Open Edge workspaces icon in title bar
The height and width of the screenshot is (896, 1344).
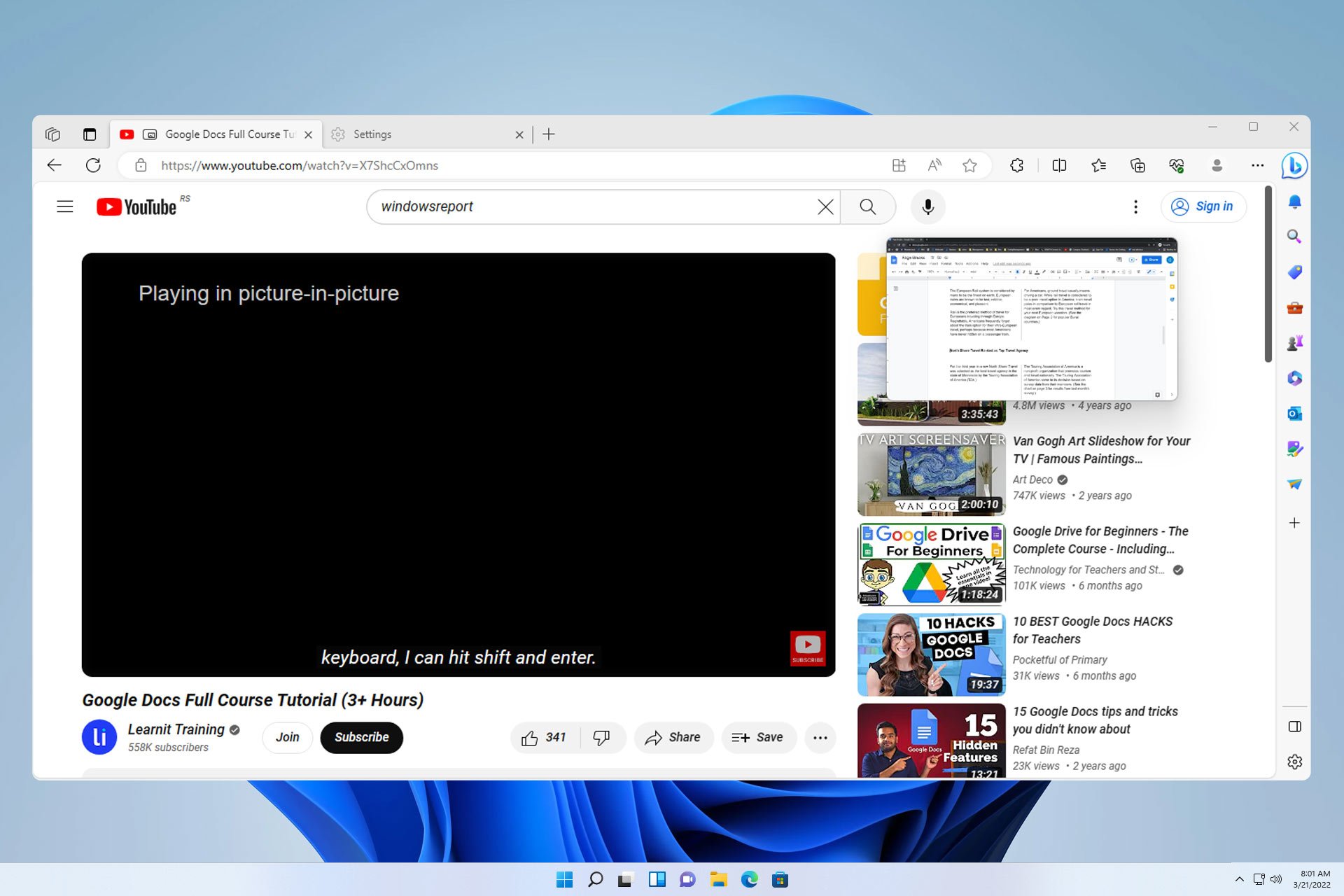click(x=52, y=134)
